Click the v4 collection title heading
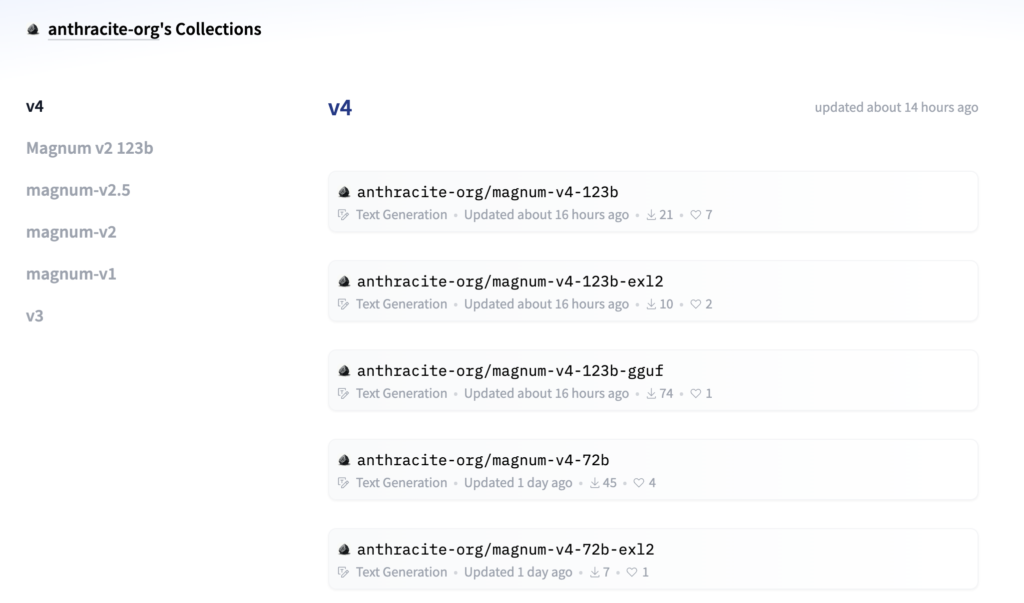 [339, 106]
